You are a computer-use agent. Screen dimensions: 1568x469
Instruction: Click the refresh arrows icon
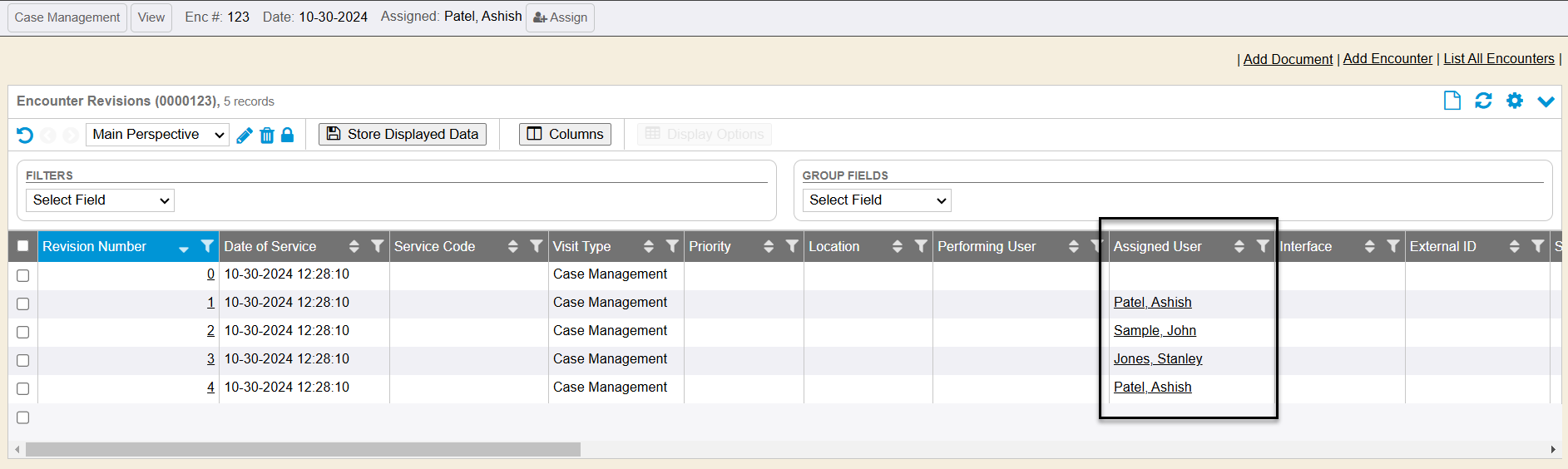point(1483,101)
